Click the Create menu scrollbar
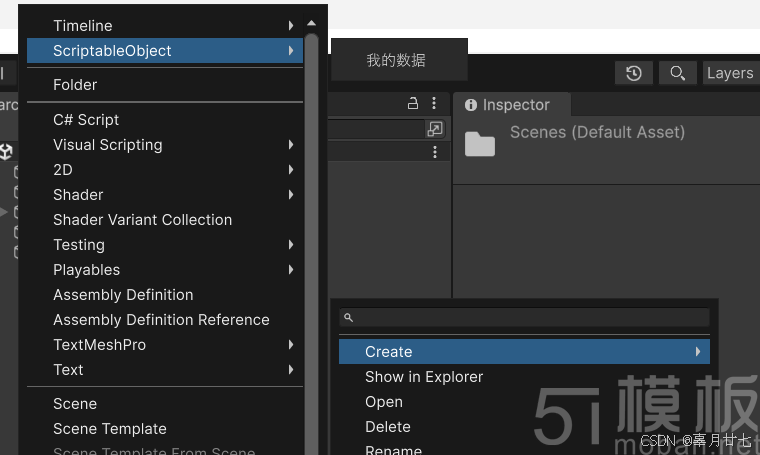This screenshot has width=760, height=455. click(x=312, y=242)
